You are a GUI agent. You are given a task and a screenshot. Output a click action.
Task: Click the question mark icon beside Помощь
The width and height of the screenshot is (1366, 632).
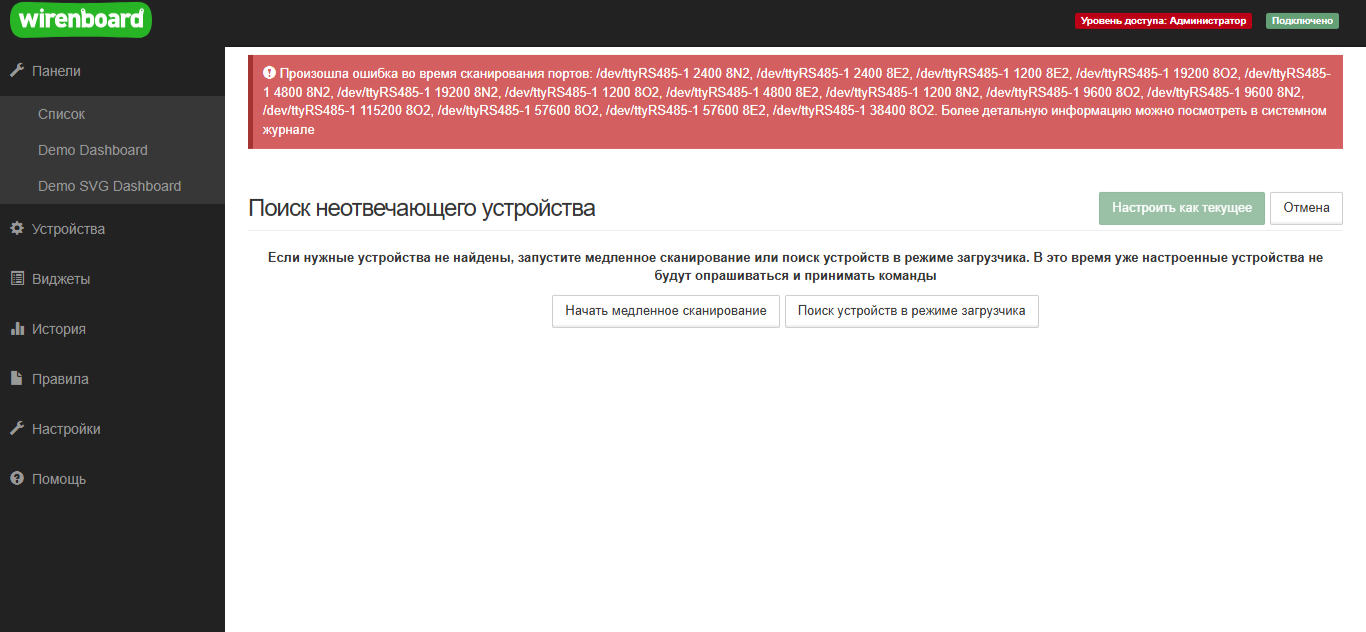coord(16,479)
